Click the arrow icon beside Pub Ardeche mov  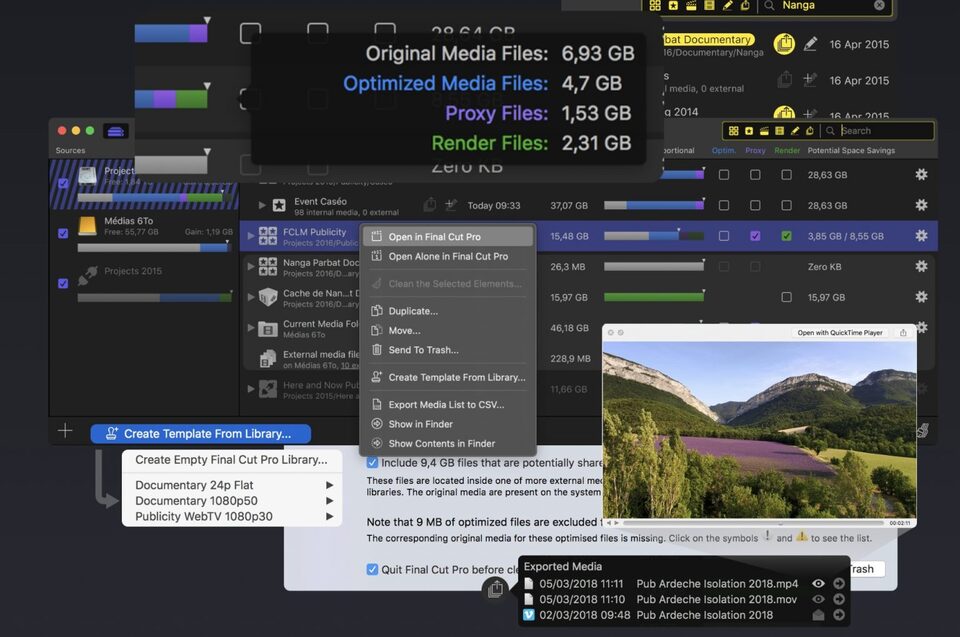(x=838, y=599)
